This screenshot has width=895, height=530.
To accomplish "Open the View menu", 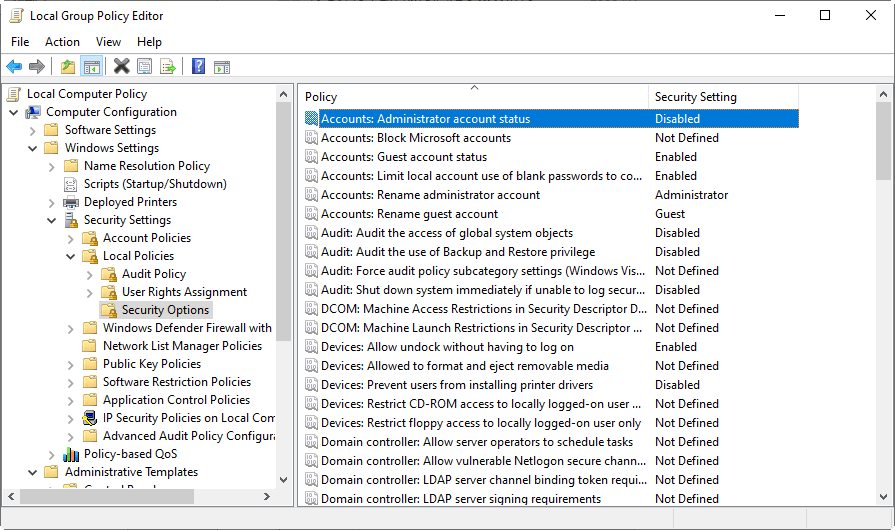I will 108,42.
